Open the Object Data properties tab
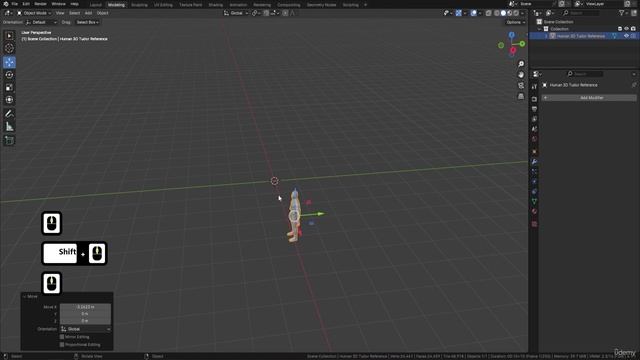This screenshot has width=640, height=360. point(534,202)
